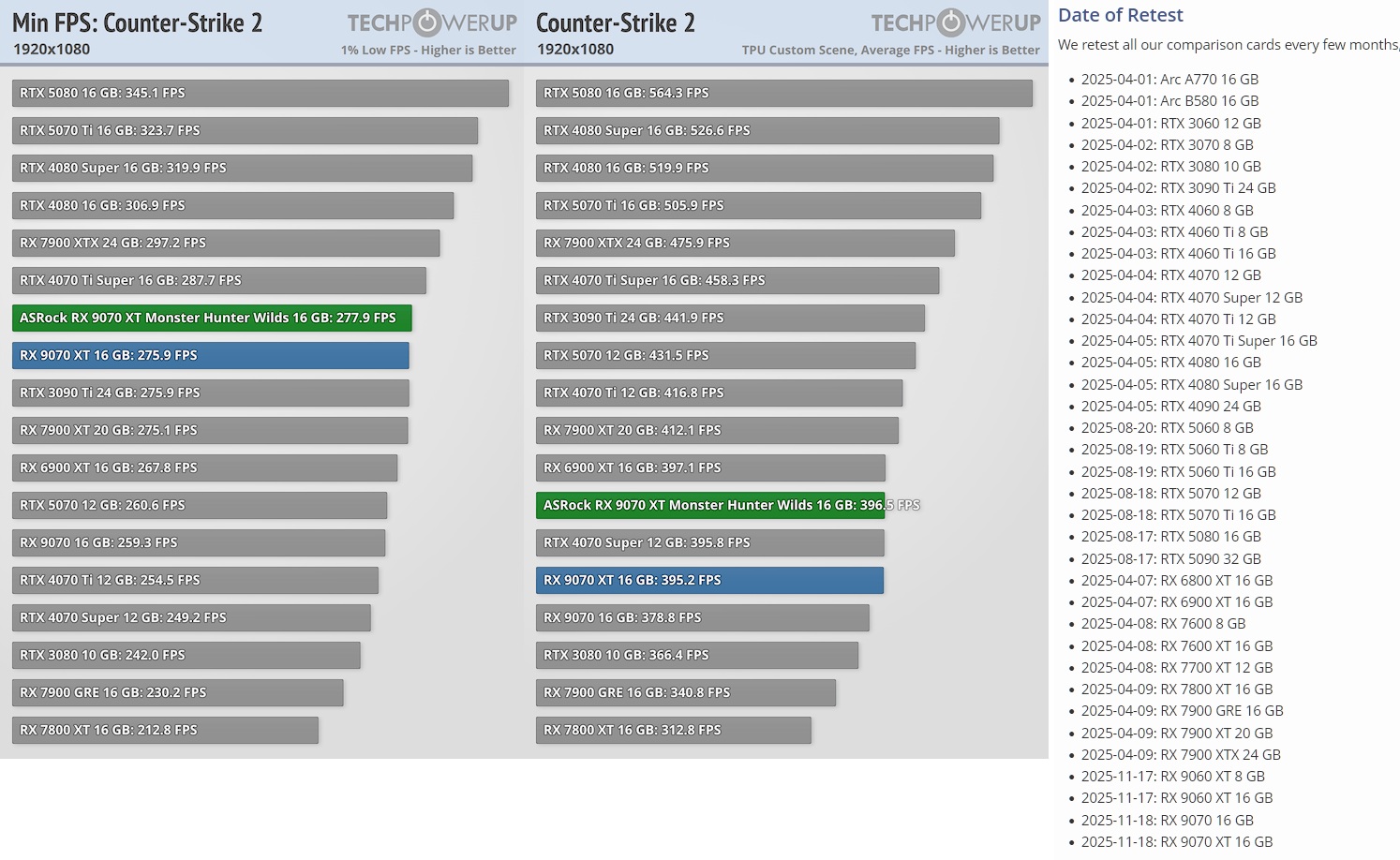
Task: Click the RTX 5080 345.1 FPS bar
Action: coord(261,93)
